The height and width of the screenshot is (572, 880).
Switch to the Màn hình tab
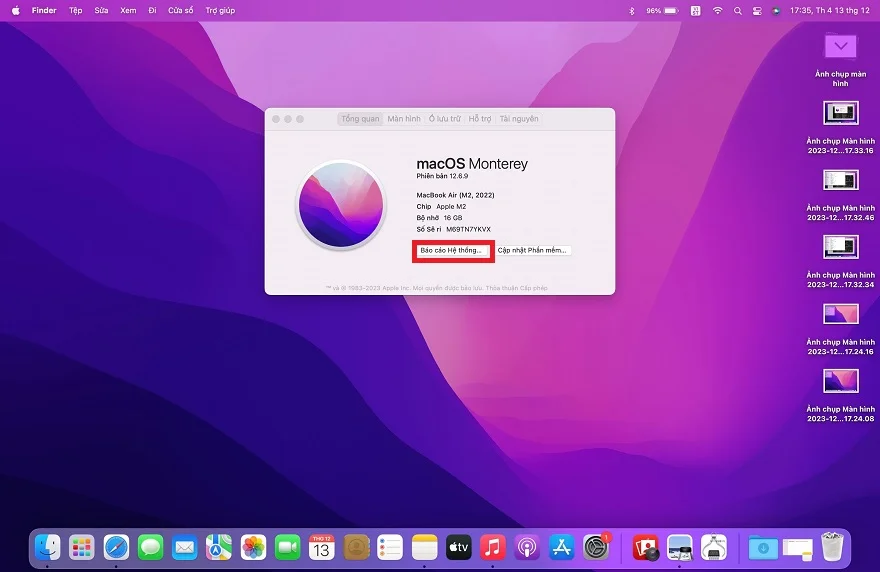point(404,118)
